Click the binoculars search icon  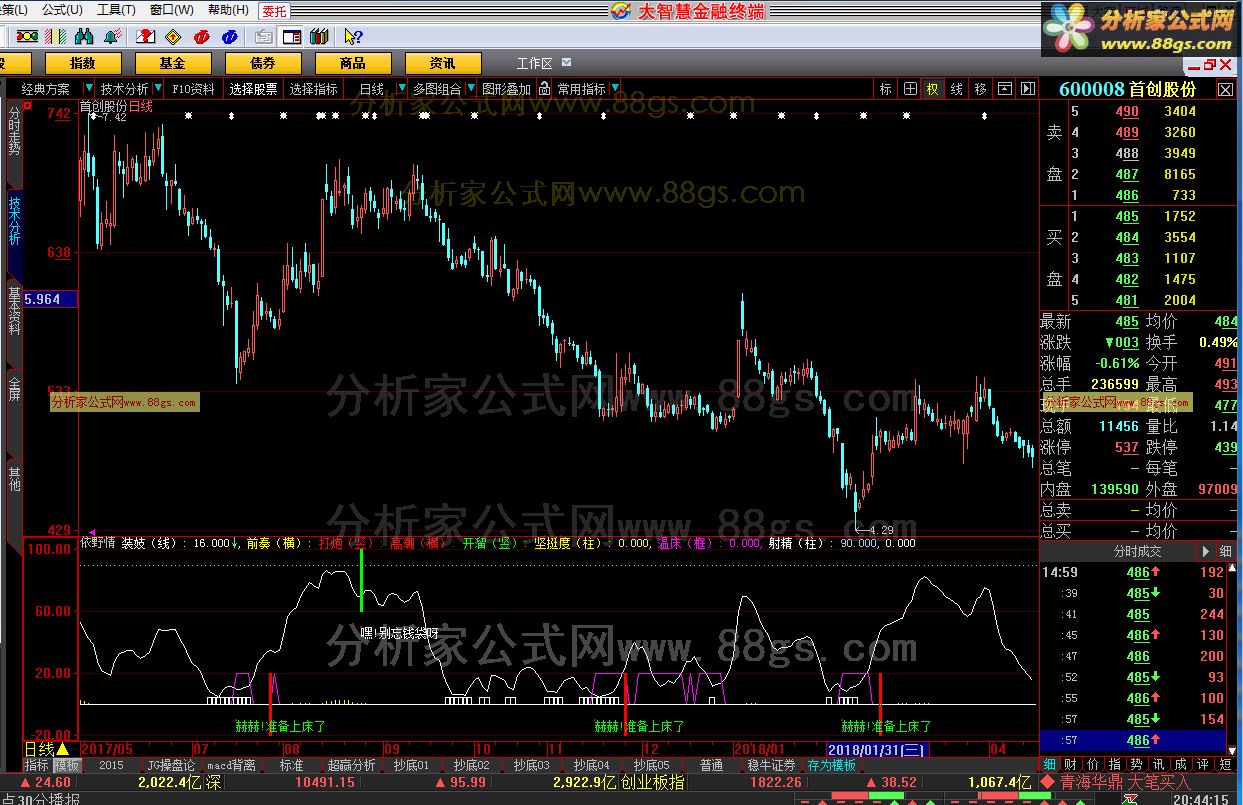(84, 37)
